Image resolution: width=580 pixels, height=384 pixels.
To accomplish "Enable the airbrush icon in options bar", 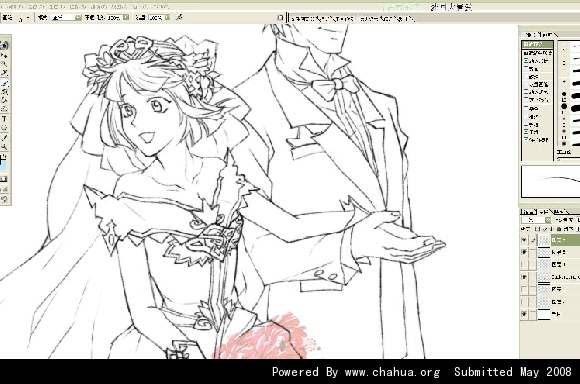I will pyautogui.click(x=179, y=17).
